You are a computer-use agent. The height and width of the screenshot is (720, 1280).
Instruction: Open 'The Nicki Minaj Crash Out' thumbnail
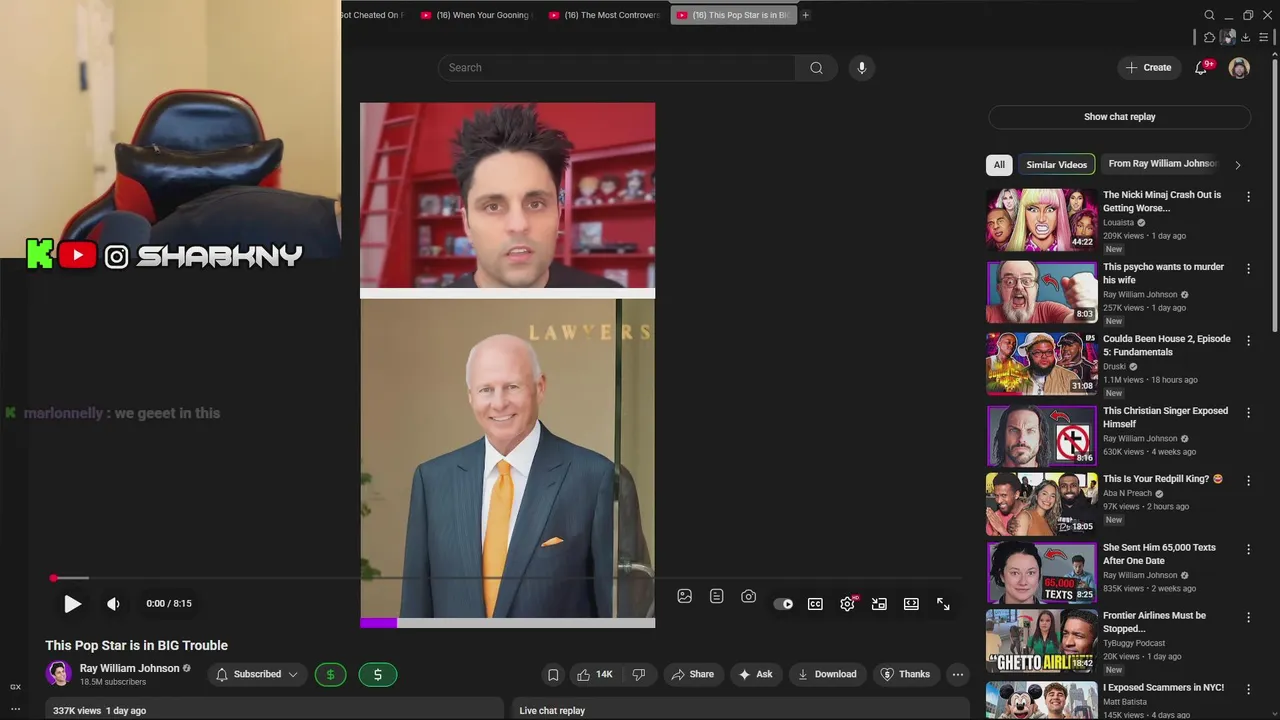pos(1042,220)
